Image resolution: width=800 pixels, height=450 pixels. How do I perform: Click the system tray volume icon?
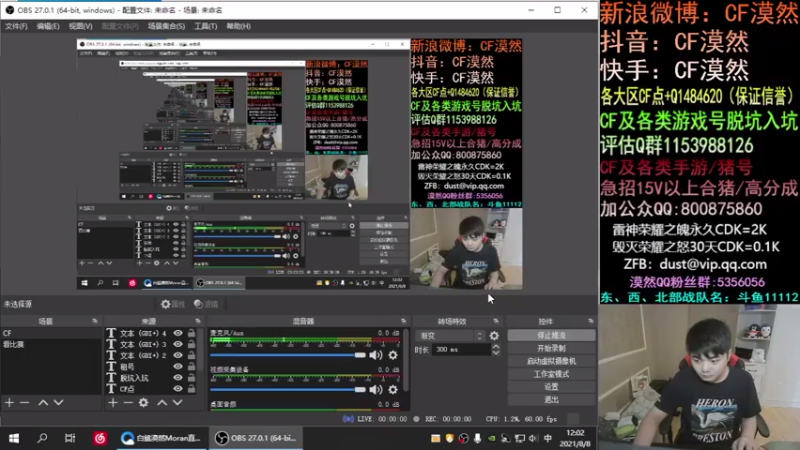tap(533, 438)
